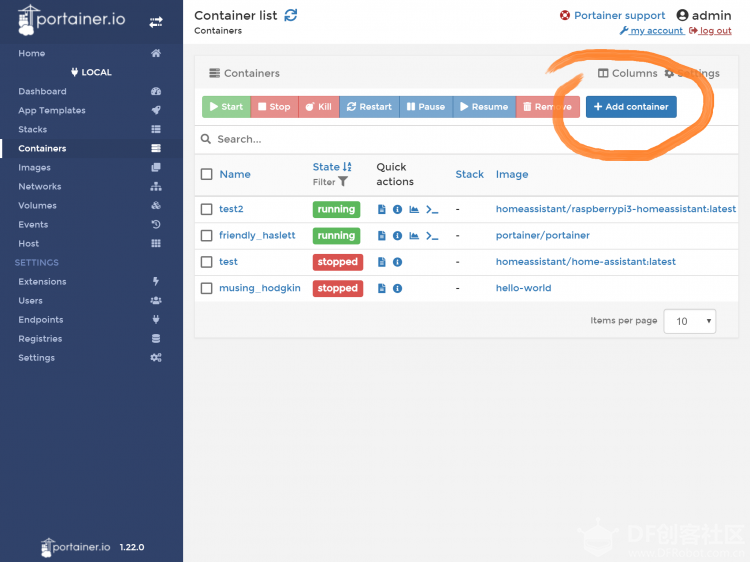Viewport: 750px width, 562px height.
Task: Toggle the select-all containers checkbox
Action: coord(207,174)
